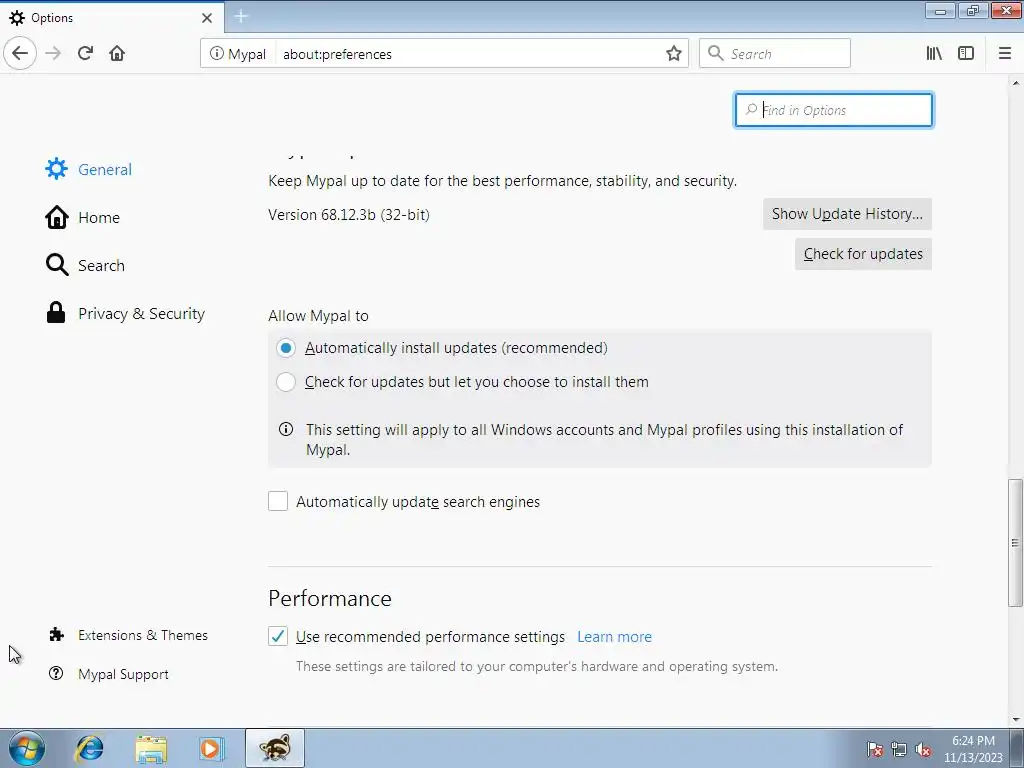Click the Search magnifier sidebar icon

tap(57, 265)
